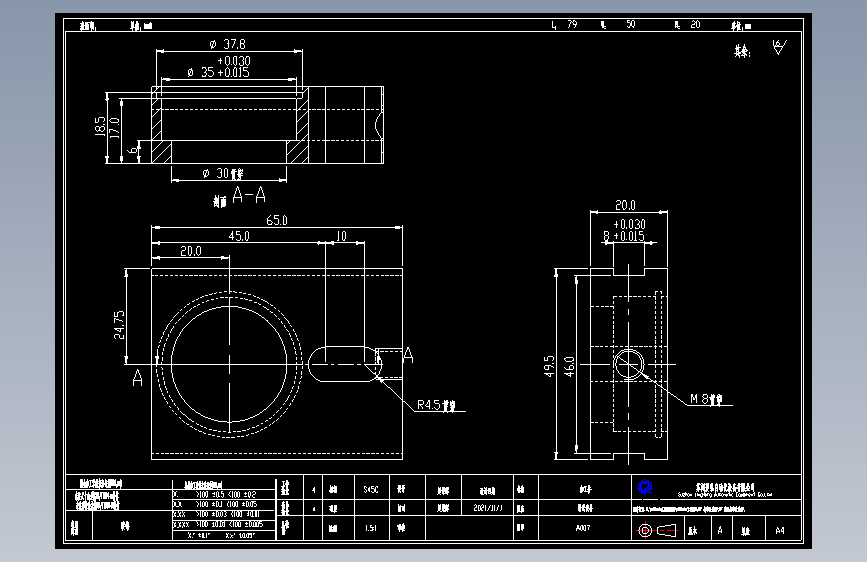This screenshot has height=562, width=867.
Task: Select the large bore circle in front view
Action: coord(229,364)
